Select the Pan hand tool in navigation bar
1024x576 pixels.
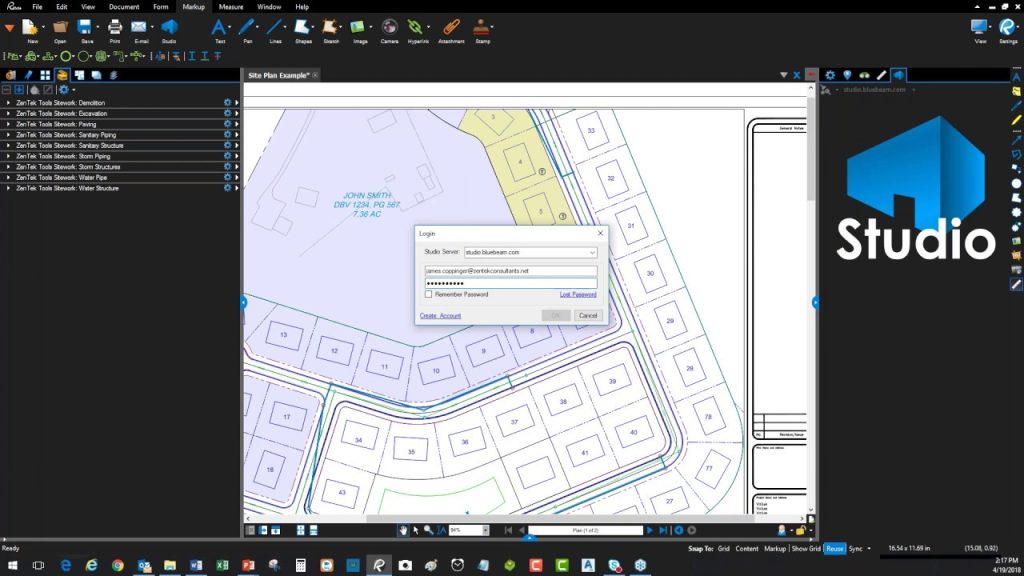[x=404, y=530]
